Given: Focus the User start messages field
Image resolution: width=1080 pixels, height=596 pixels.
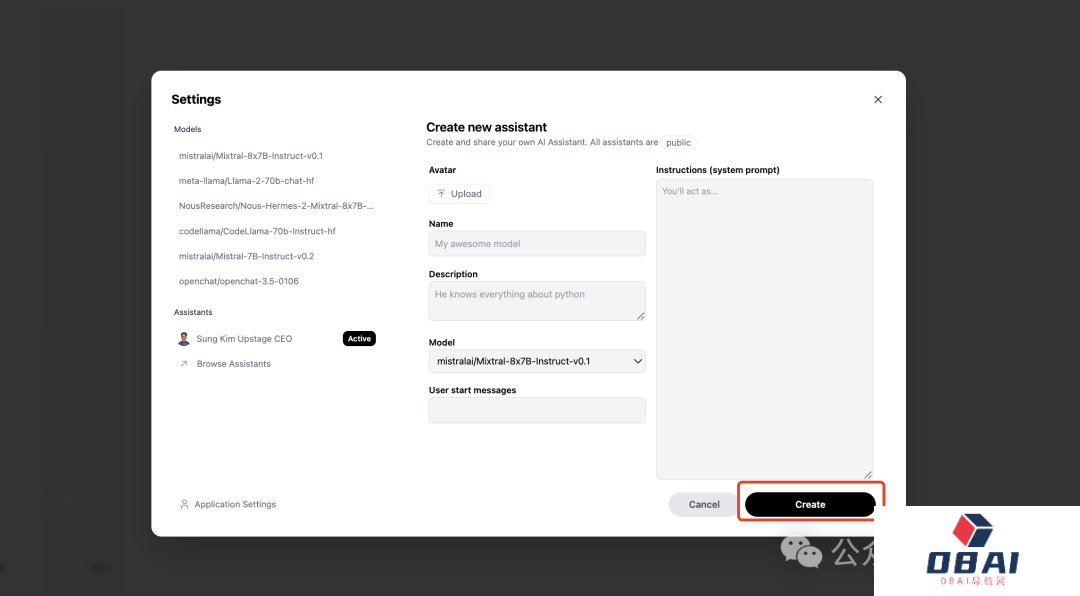Looking at the screenshot, I should [537, 410].
